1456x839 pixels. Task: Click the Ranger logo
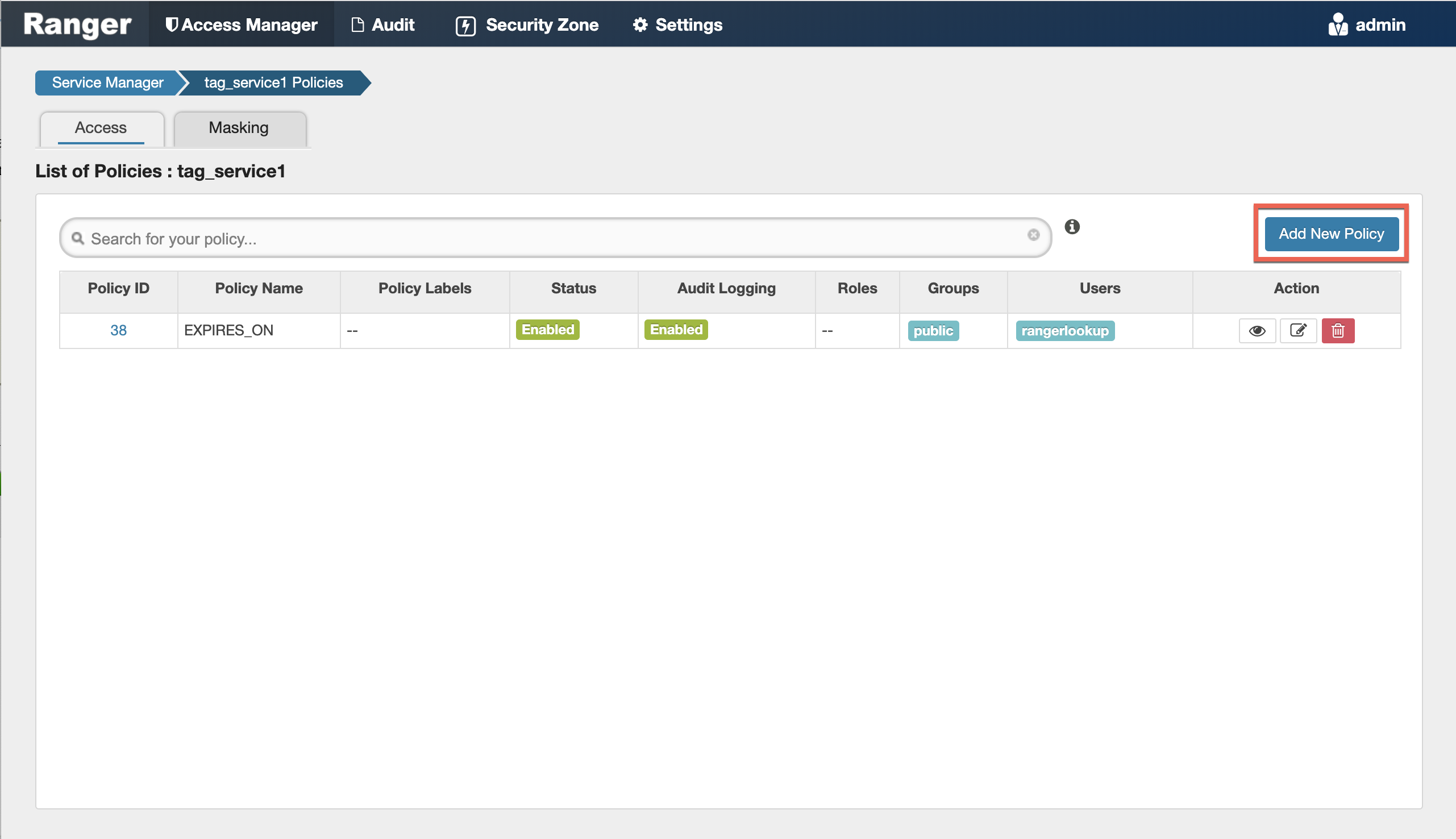tap(77, 25)
